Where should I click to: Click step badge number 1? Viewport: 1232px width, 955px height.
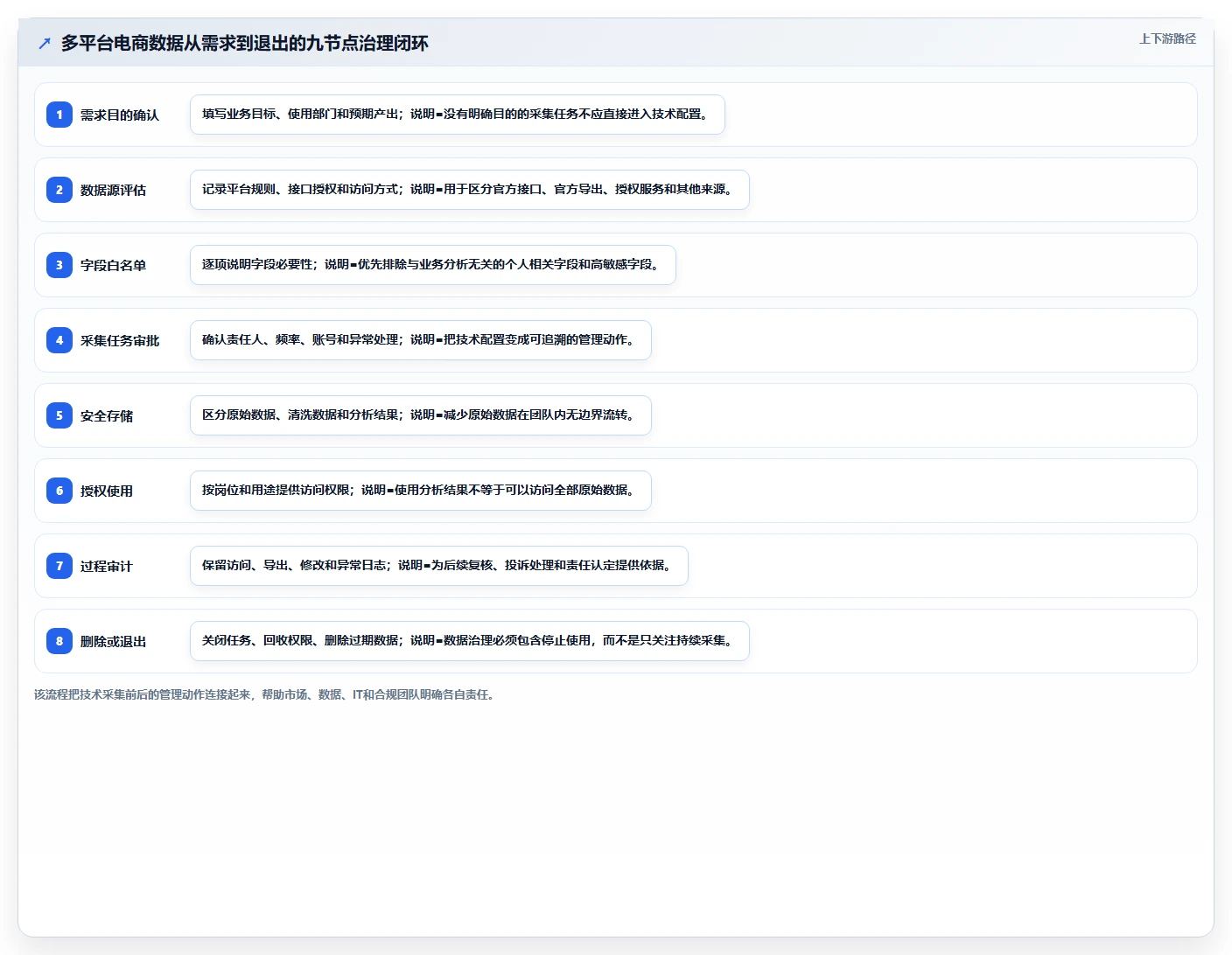click(x=59, y=115)
